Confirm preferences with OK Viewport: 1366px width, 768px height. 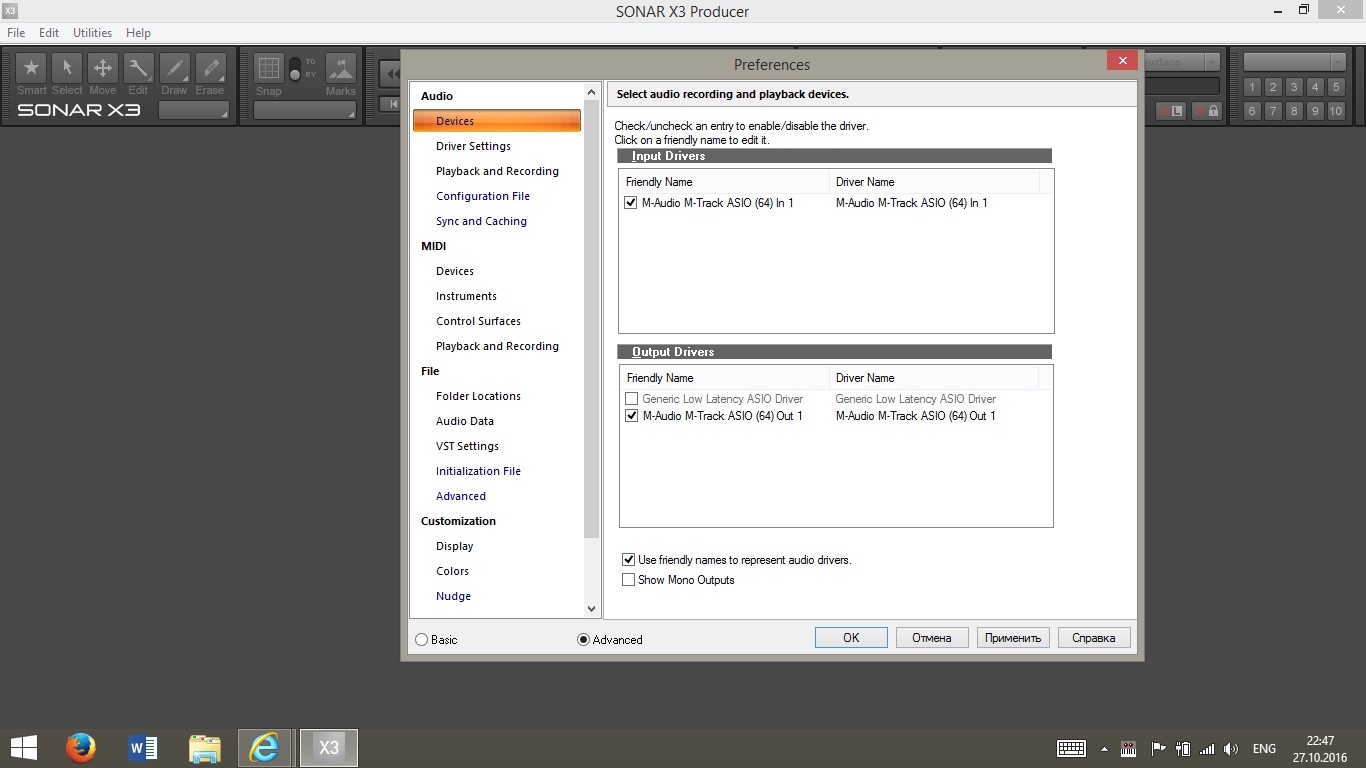851,638
